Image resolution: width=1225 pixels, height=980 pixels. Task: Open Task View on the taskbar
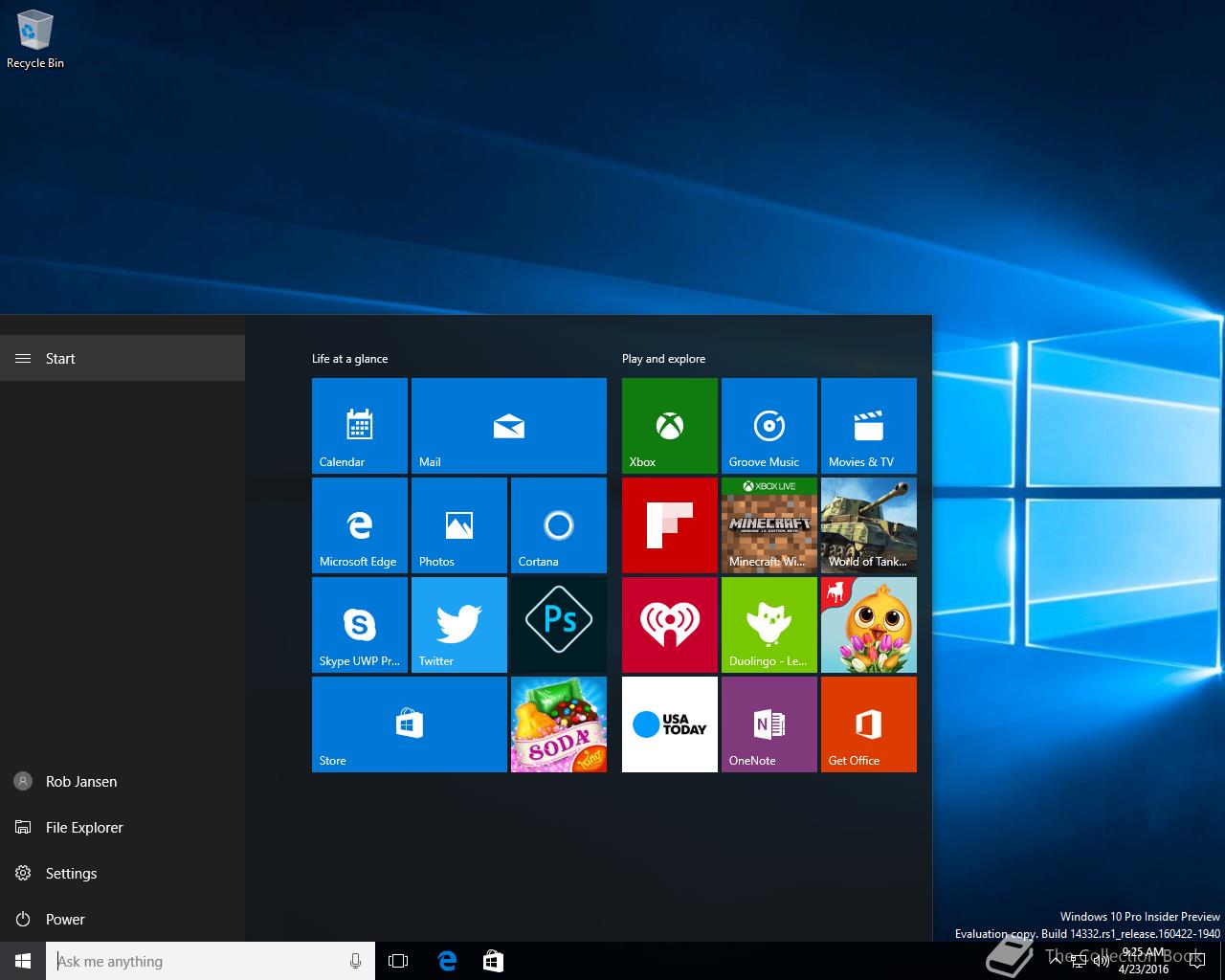[398, 961]
